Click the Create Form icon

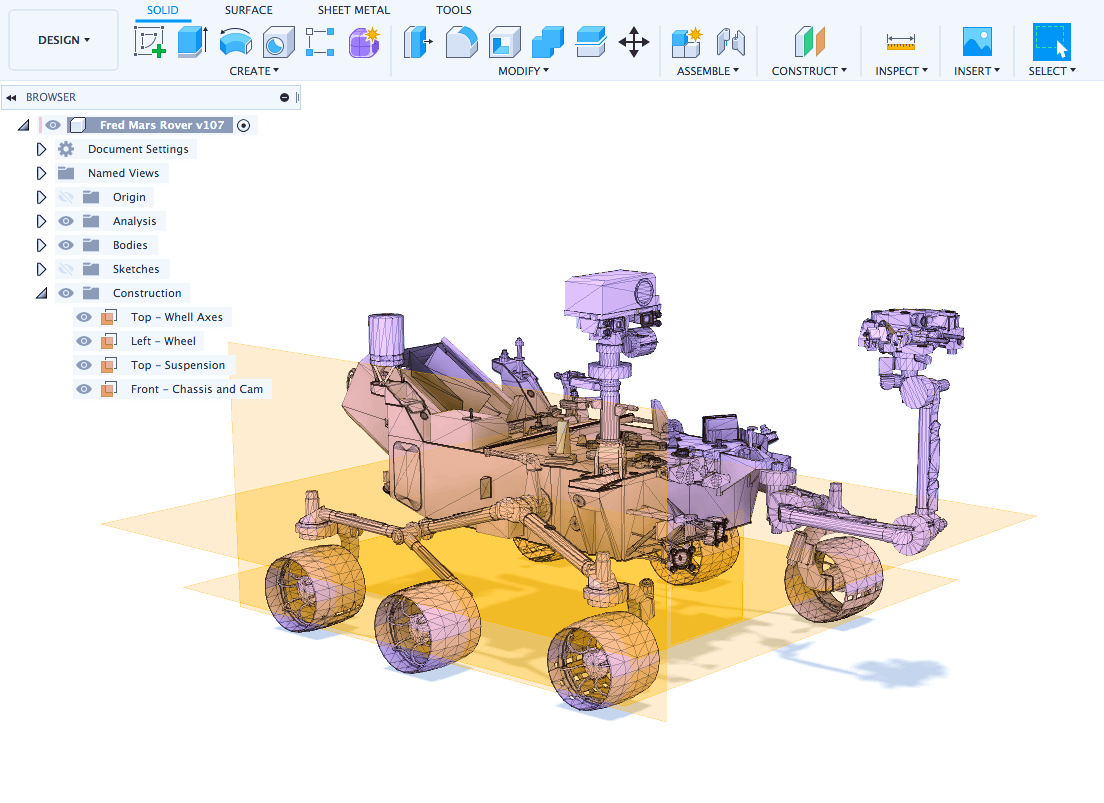coord(364,42)
